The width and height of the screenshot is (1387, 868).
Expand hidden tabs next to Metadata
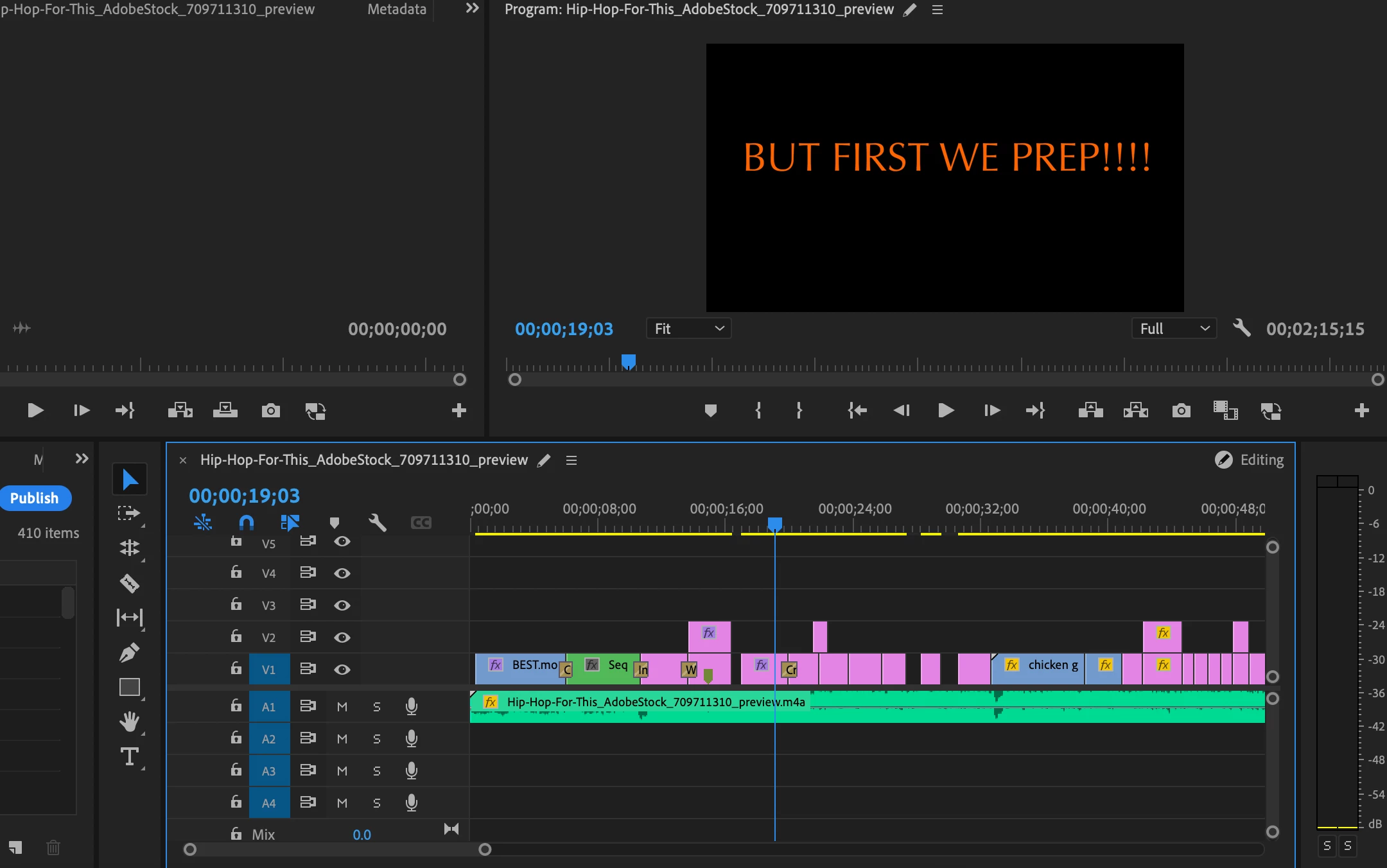pyautogui.click(x=472, y=8)
